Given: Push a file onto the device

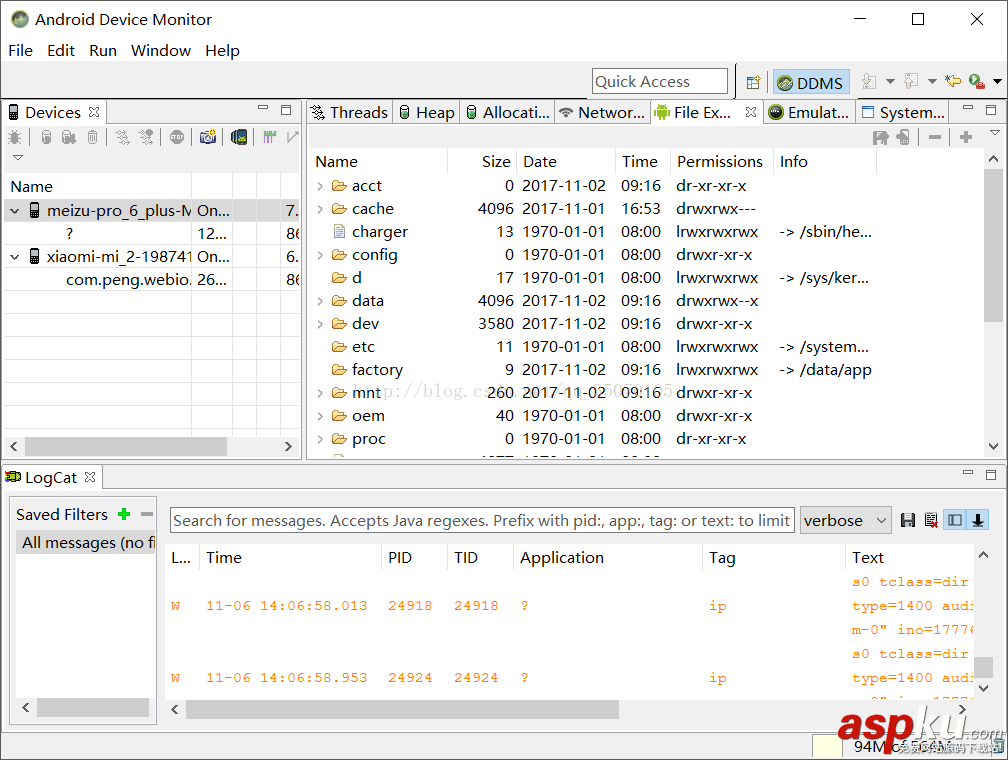Looking at the screenshot, I should 902,137.
